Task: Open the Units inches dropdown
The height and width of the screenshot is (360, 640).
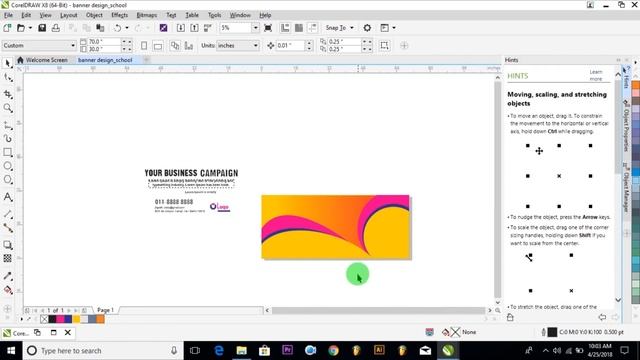Action: tap(256, 45)
